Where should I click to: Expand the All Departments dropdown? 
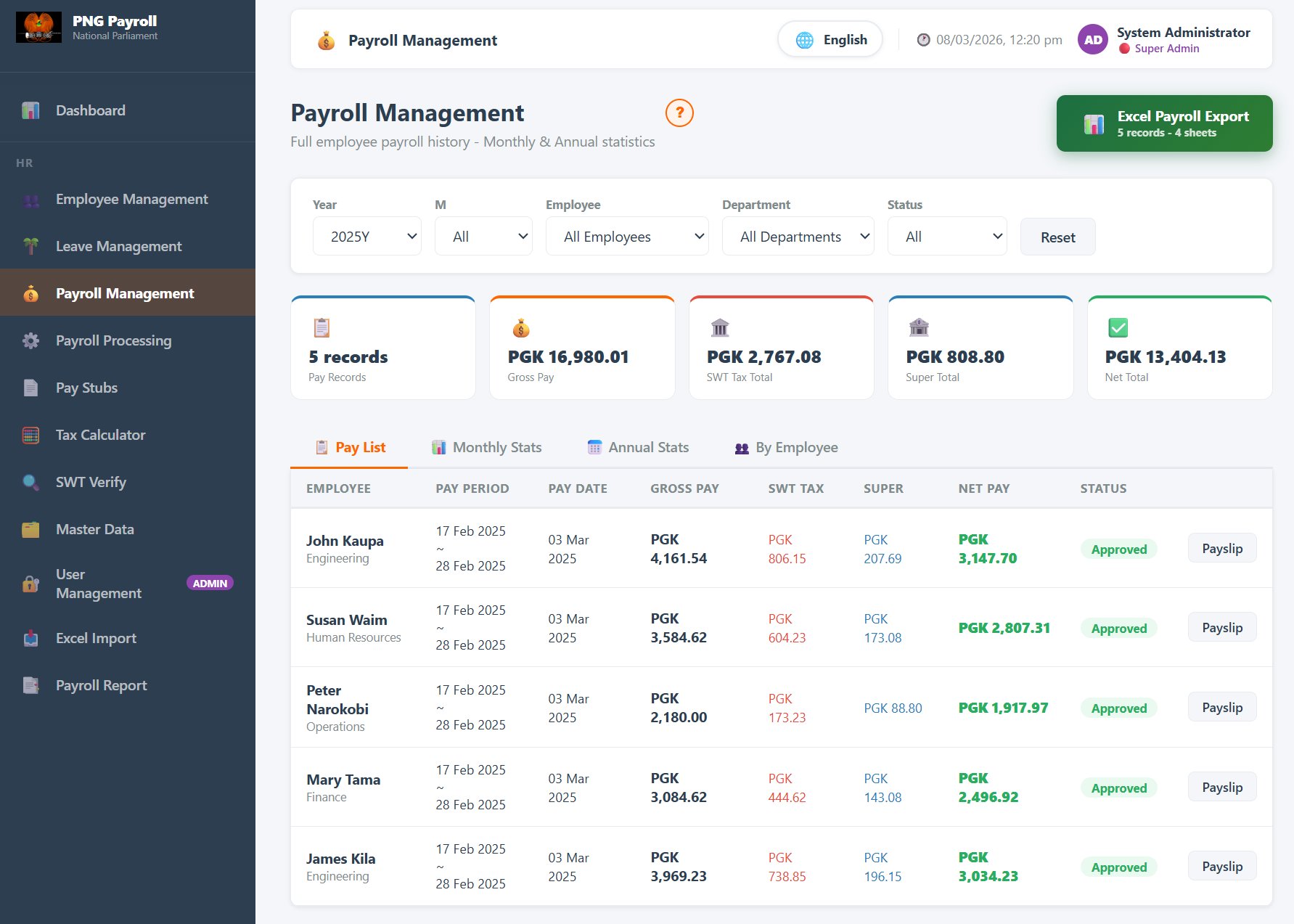pos(798,237)
